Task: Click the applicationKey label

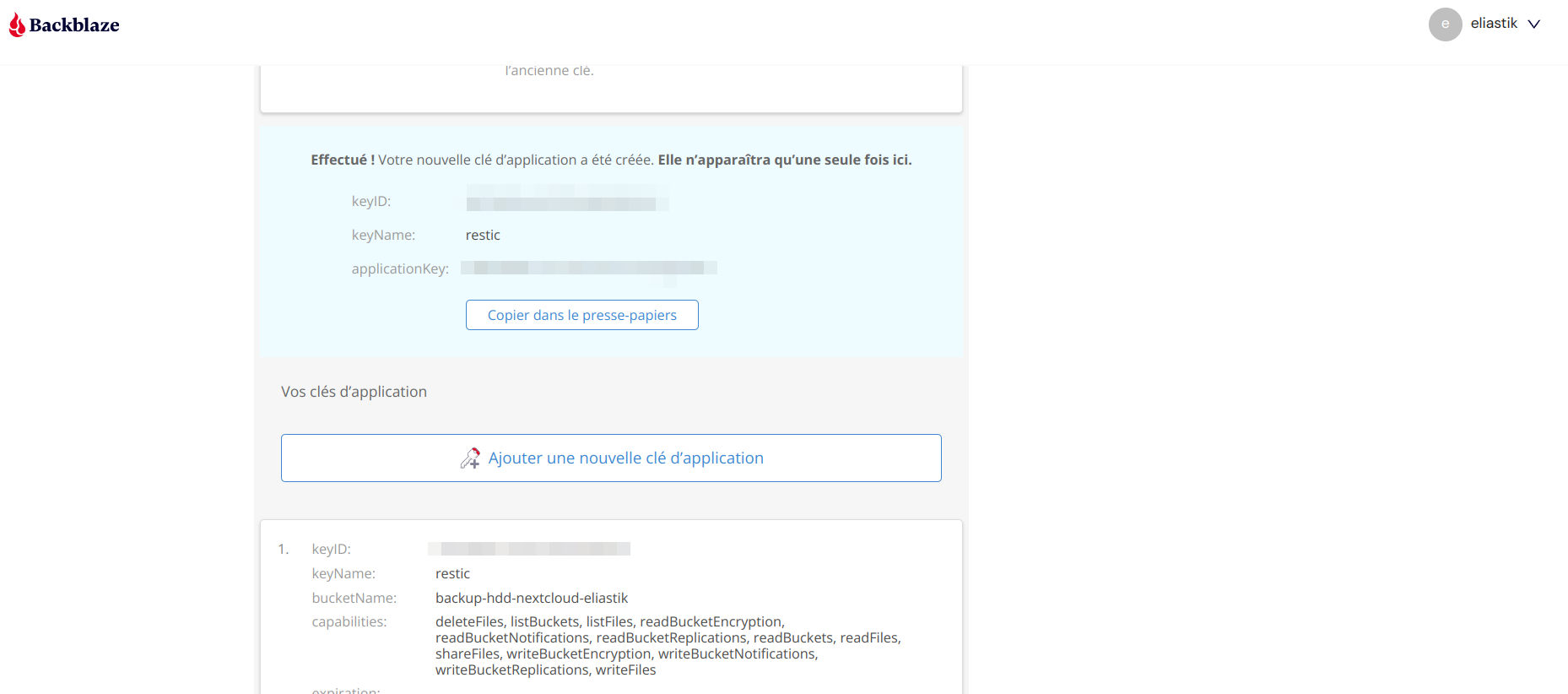Action: [400, 268]
